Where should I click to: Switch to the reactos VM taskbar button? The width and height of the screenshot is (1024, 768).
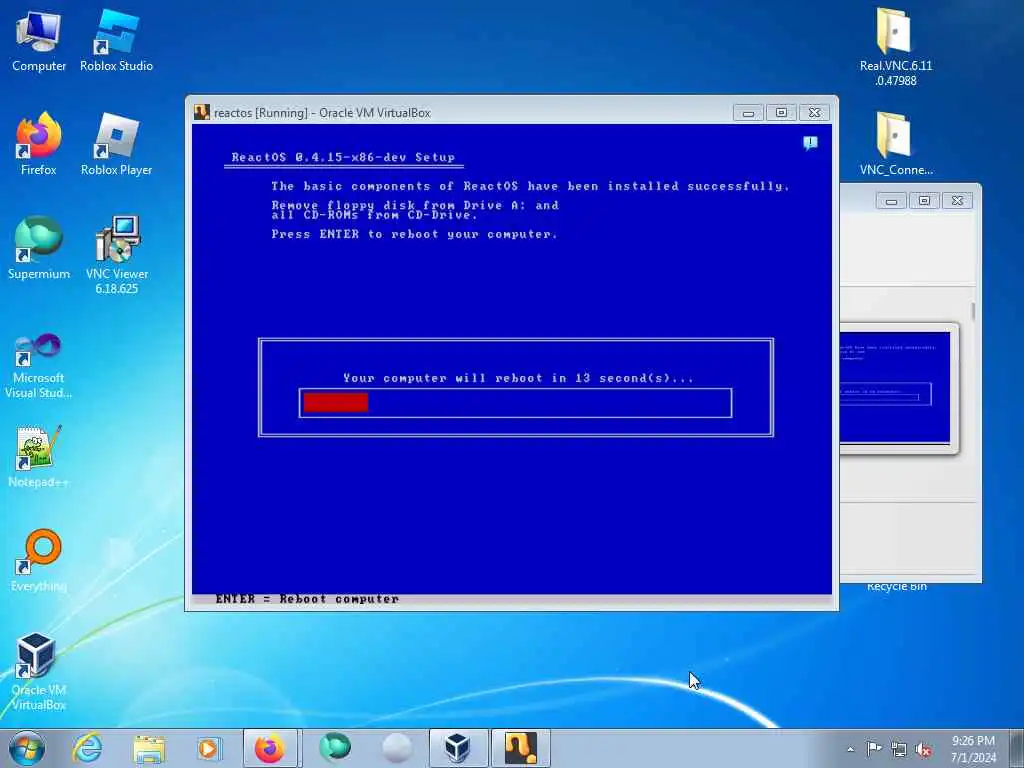520,748
